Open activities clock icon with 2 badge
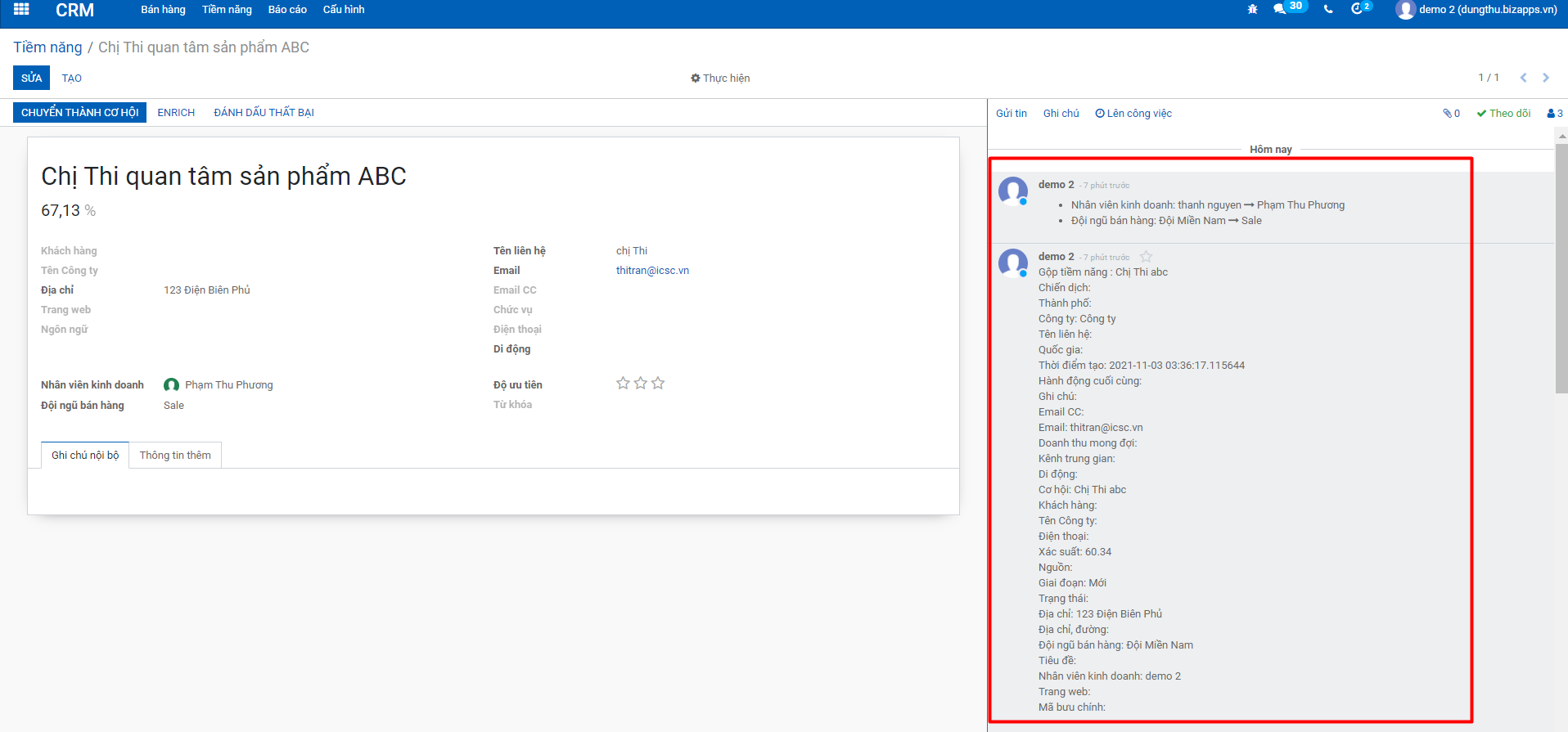 click(1361, 8)
